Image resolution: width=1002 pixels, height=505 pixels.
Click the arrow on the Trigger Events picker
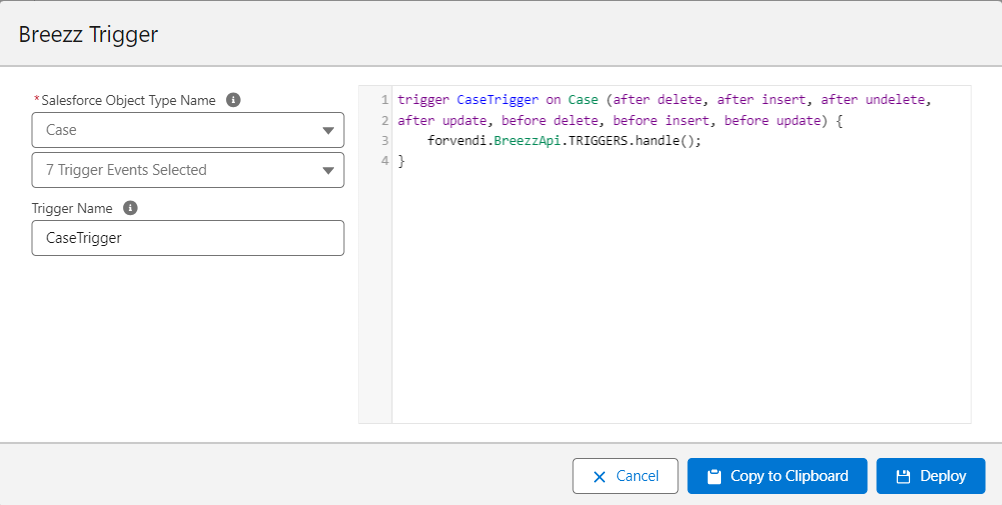[328, 171]
